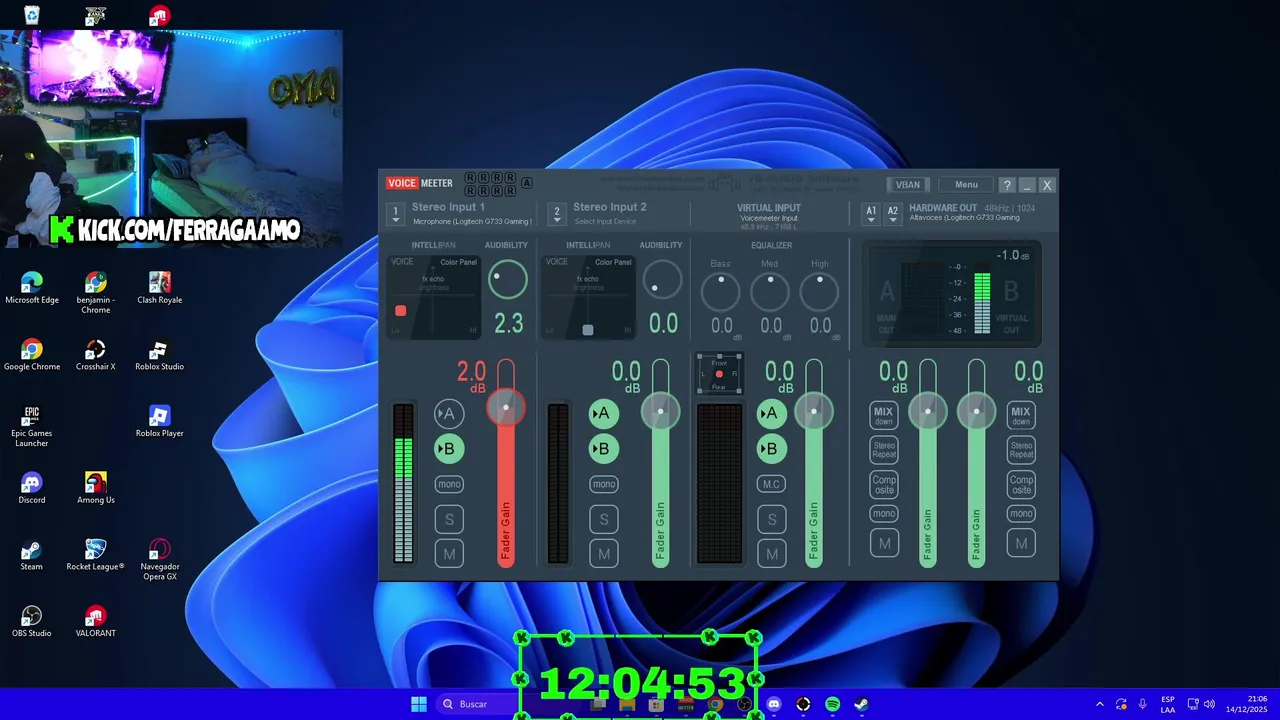Click Stereo Input 1 Intellipan voice panel
1280x720 pixels.
point(434,296)
